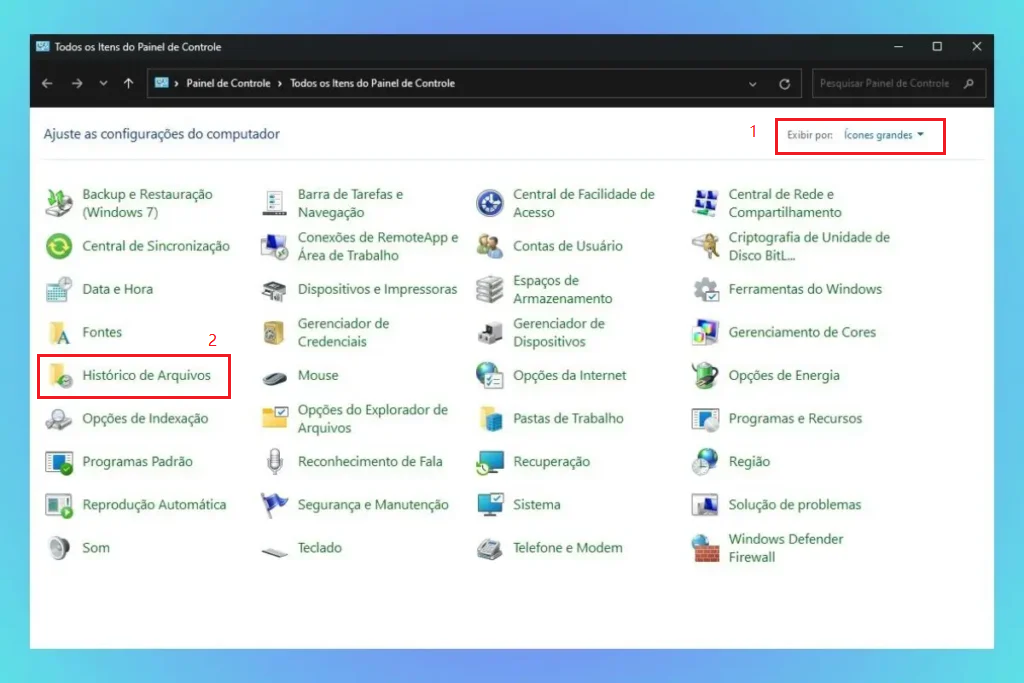Screen dimensions: 1024x683
Task: Open the Gerenciamento de Cores link
Action: 802,332
